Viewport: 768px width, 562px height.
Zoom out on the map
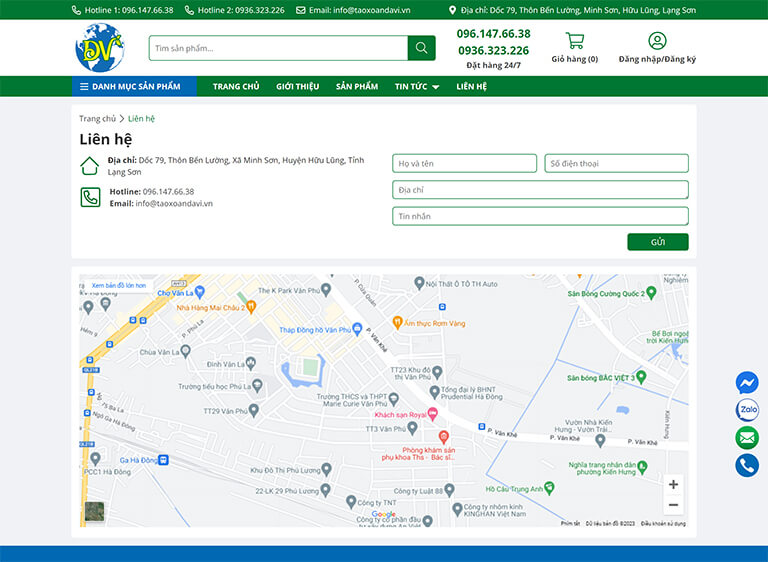pos(673,505)
